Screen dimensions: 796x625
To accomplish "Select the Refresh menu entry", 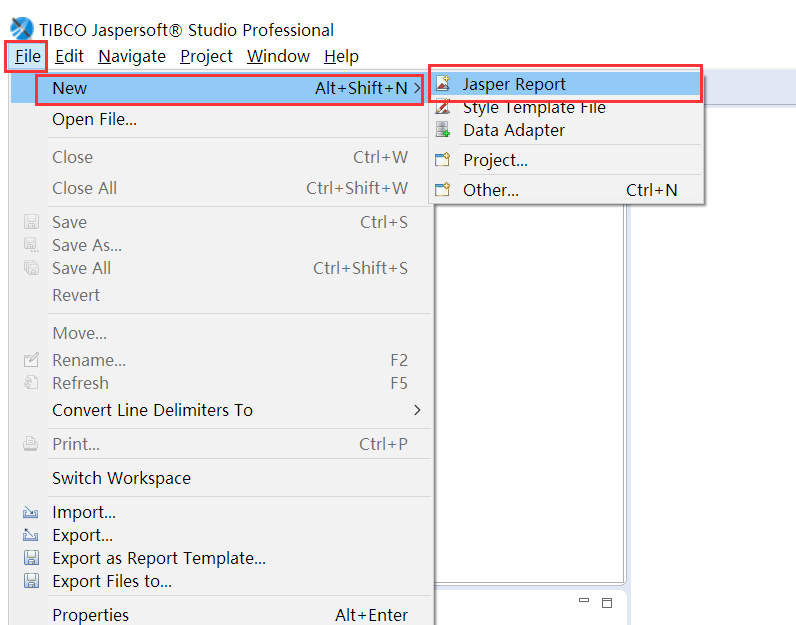I will (x=222, y=383).
